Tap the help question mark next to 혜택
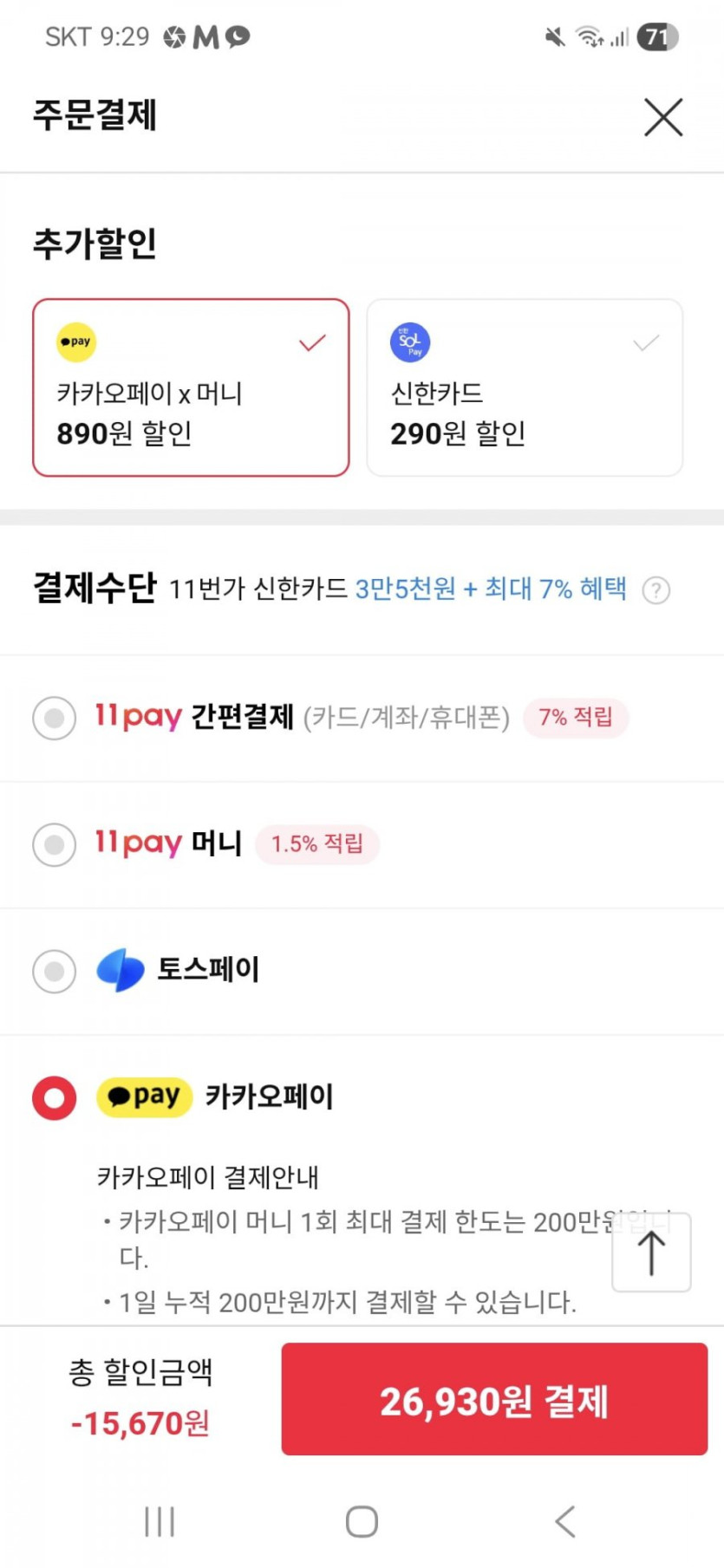Viewport: 724px width, 1568px height. 656,591
